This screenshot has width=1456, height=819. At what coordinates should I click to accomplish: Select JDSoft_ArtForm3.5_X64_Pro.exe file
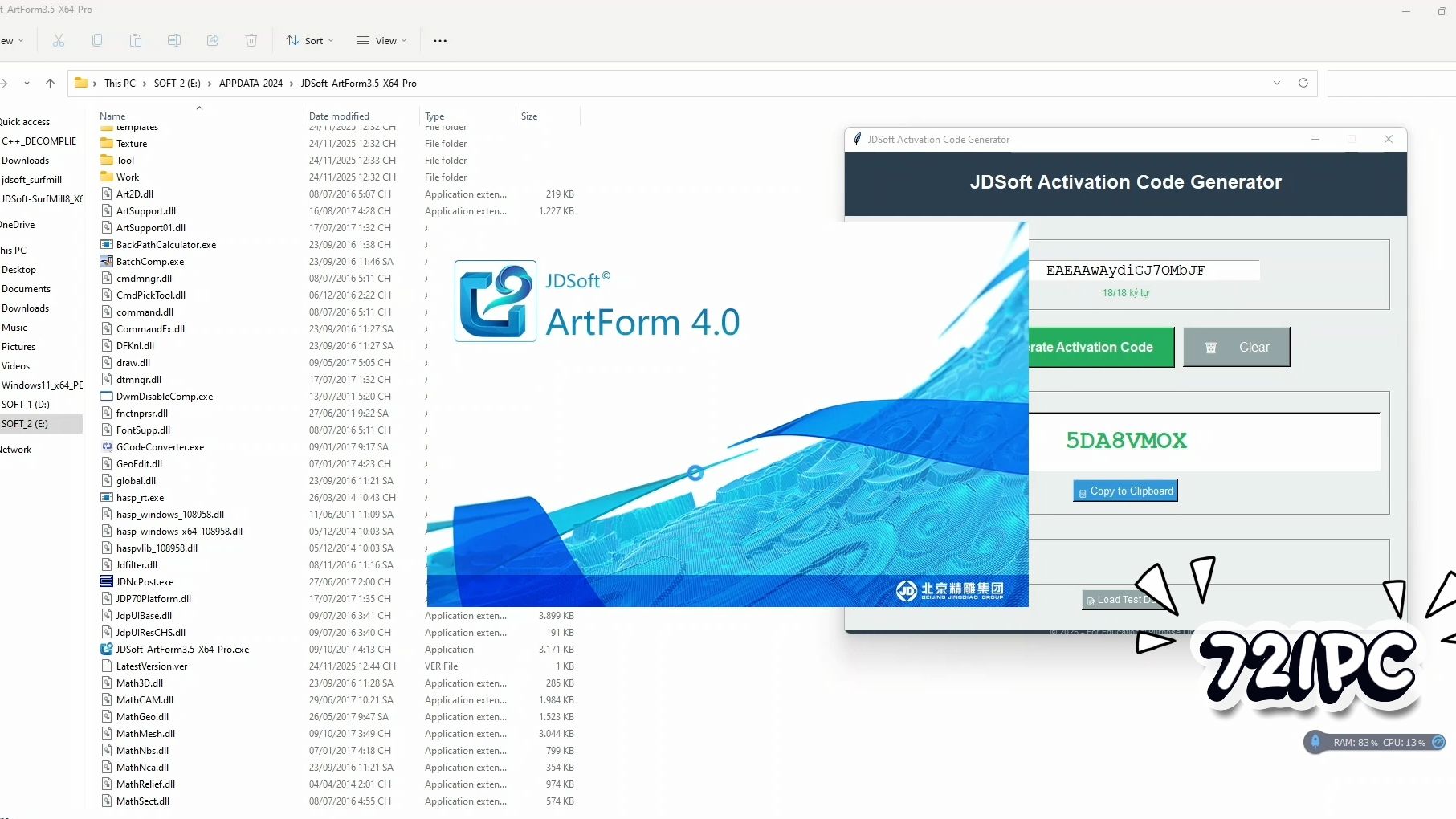pyautogui.click(x=182, y=650)
